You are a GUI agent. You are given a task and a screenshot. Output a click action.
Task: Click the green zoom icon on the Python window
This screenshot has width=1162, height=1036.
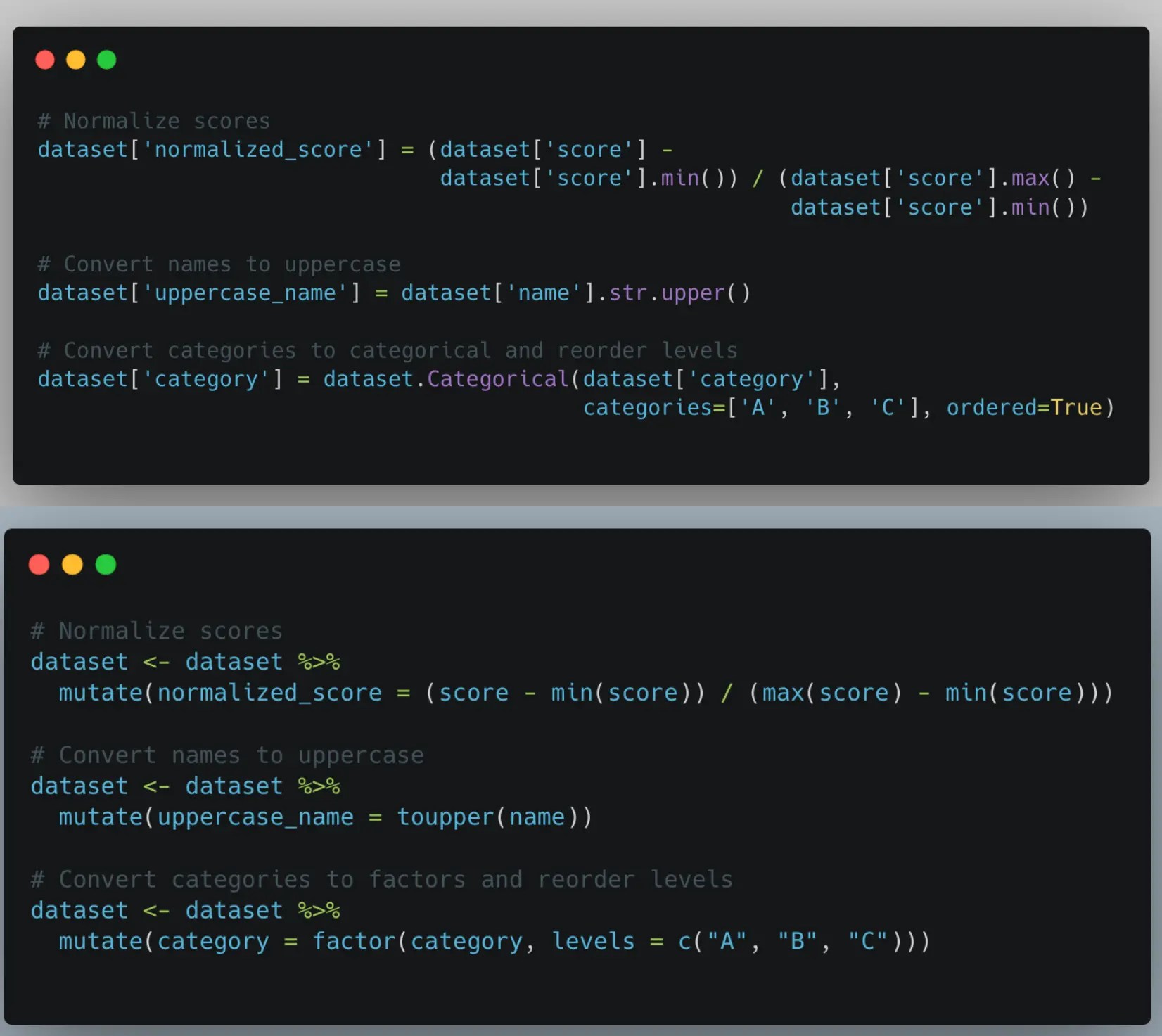tap(106, 60)
